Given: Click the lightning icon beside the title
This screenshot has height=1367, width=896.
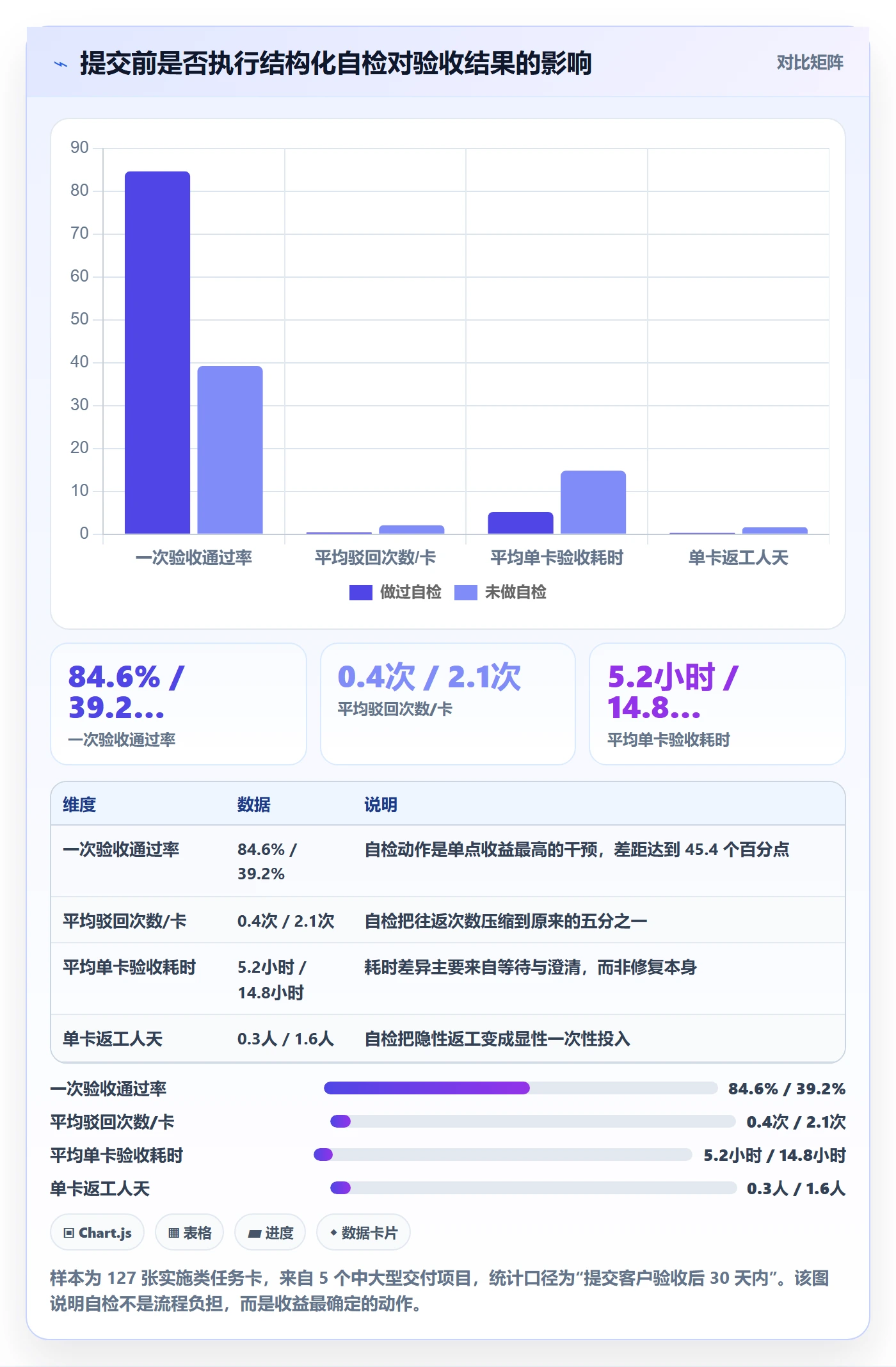Looking at the screenshot, I should click(60, 64).
